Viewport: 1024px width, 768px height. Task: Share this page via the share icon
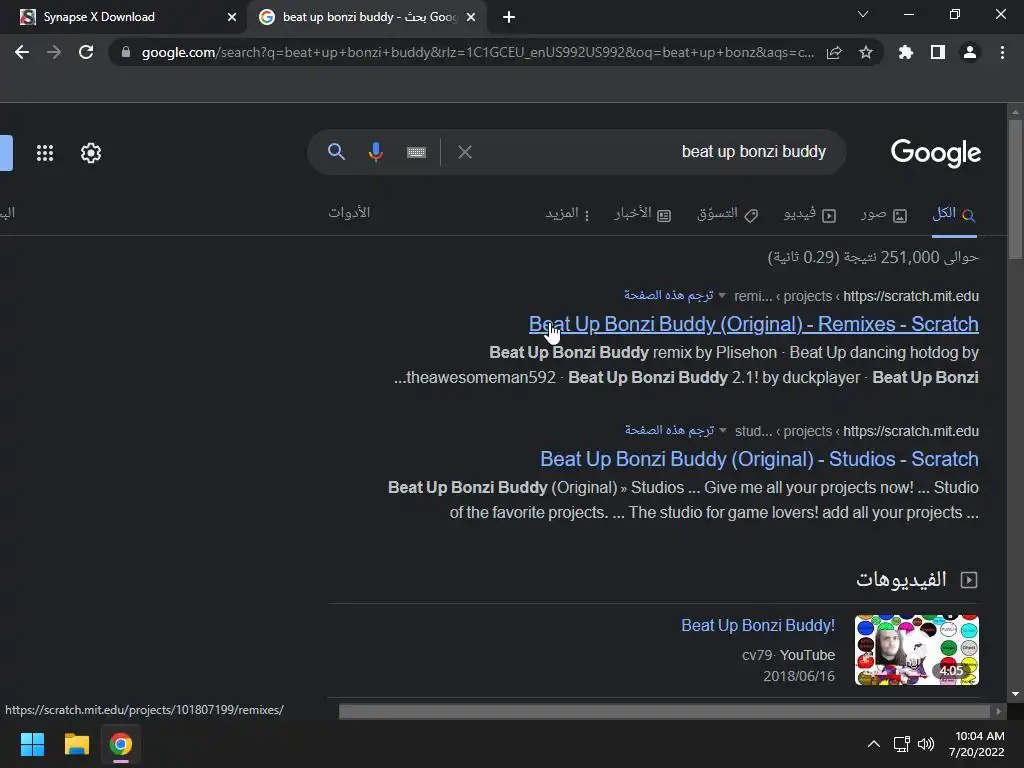(834, 53)
